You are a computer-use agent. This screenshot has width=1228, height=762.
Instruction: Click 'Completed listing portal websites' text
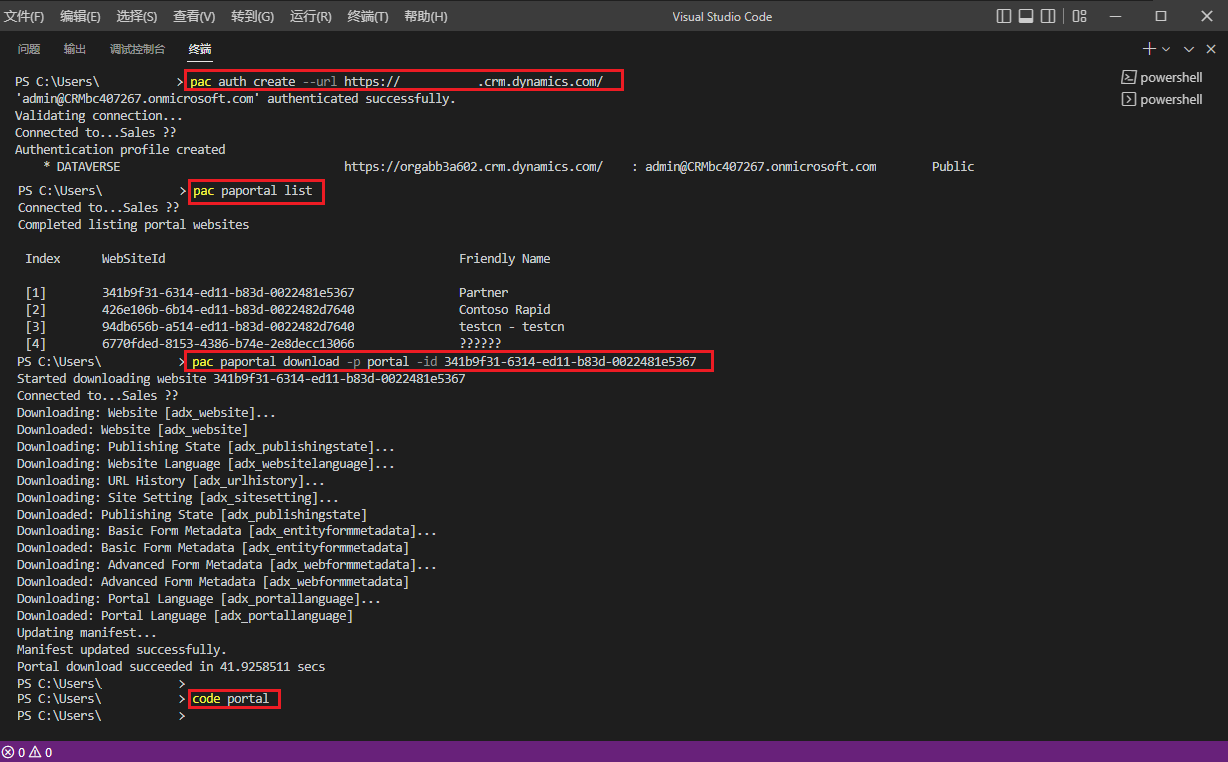pos(133,224)
